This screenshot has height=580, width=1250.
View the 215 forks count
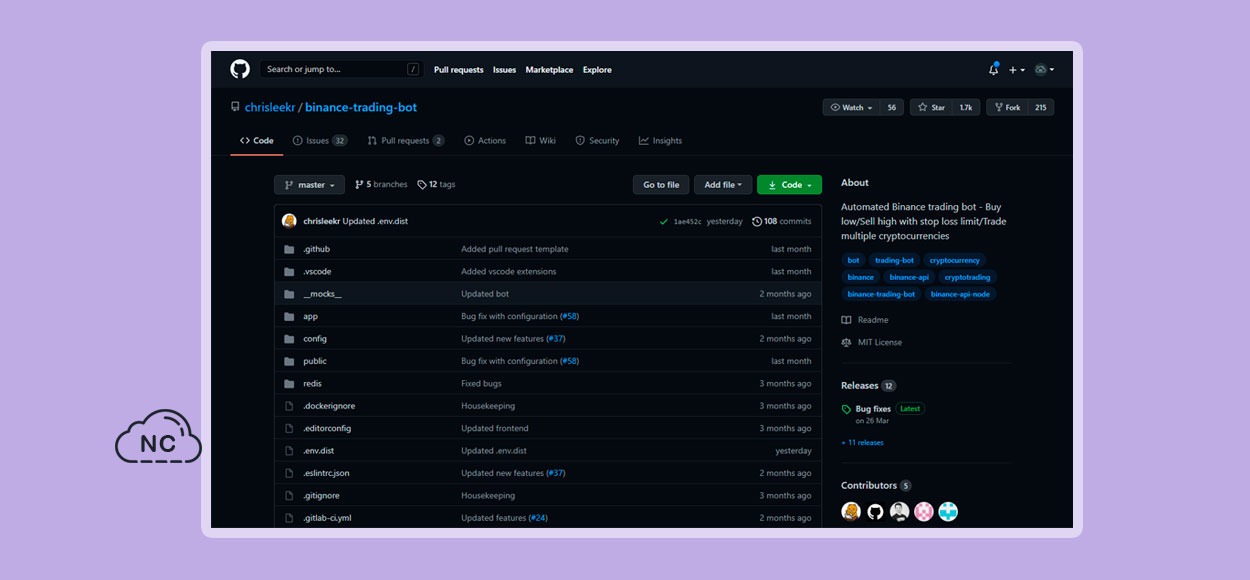1041,107
